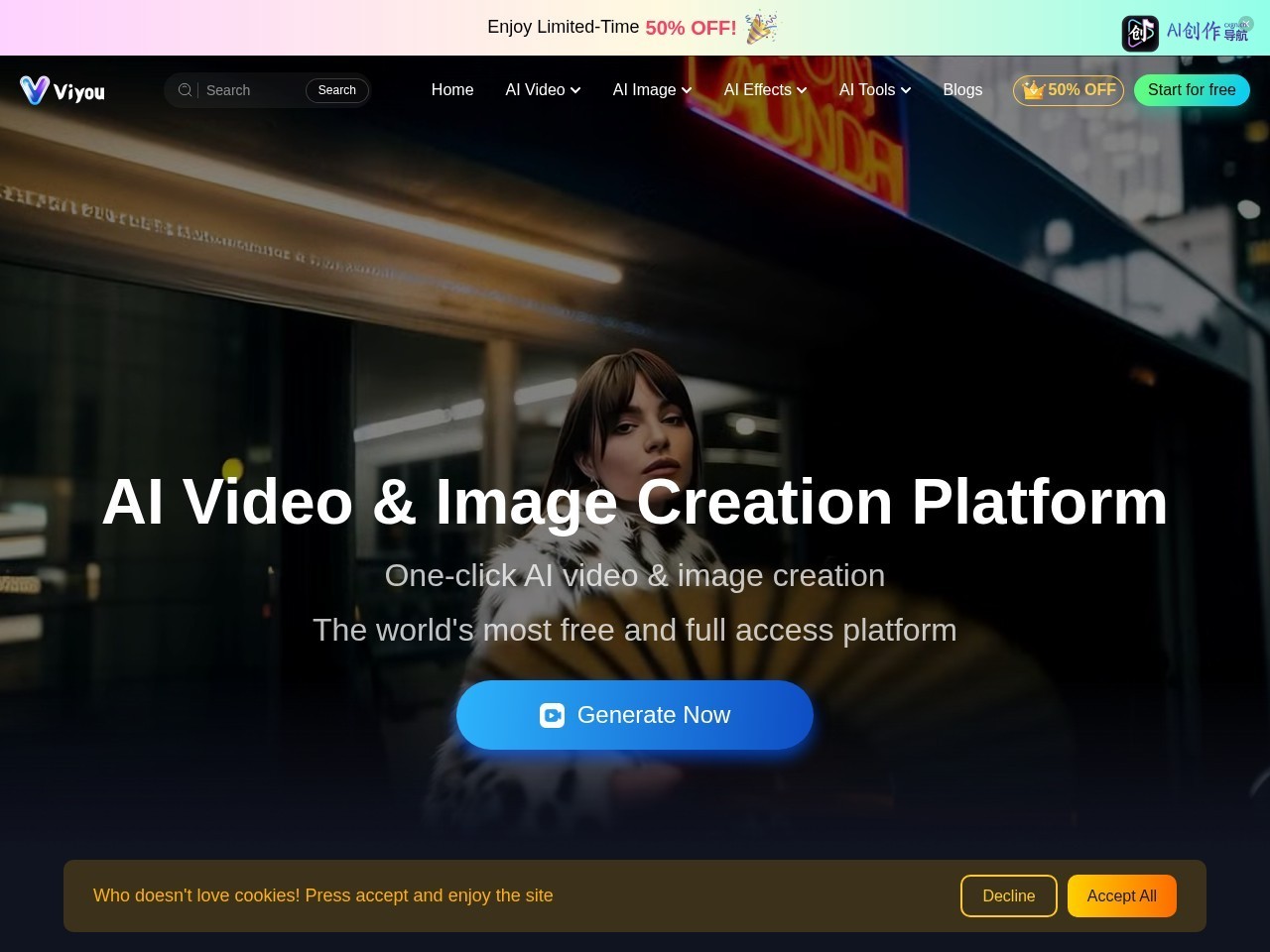Screen dimensions: 1270x952
Task: Click the Viyou logo icon
Action: (x=35, y=90)
